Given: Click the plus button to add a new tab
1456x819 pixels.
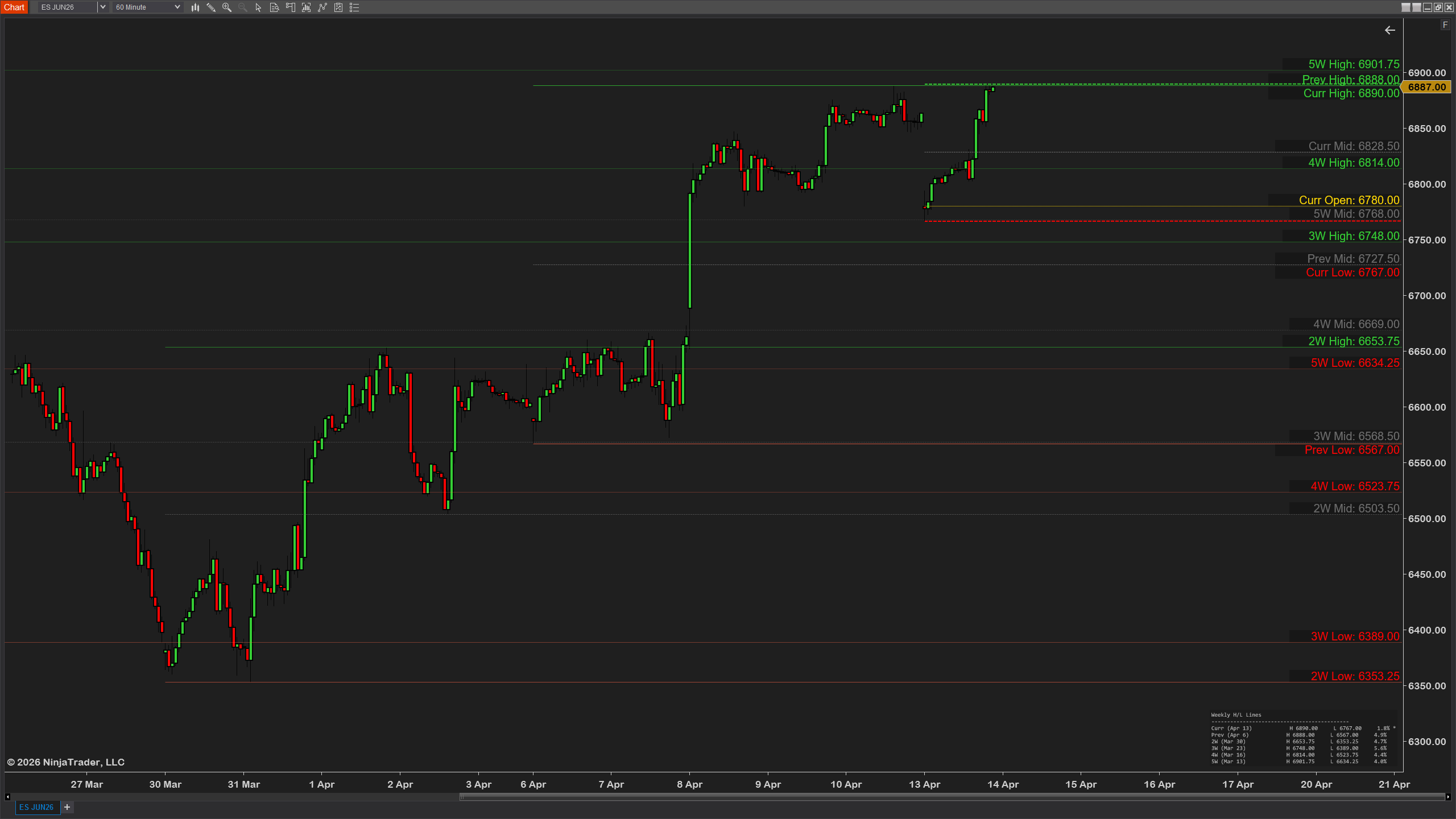Looking at the screenshot, I should (x=67, y=807).
